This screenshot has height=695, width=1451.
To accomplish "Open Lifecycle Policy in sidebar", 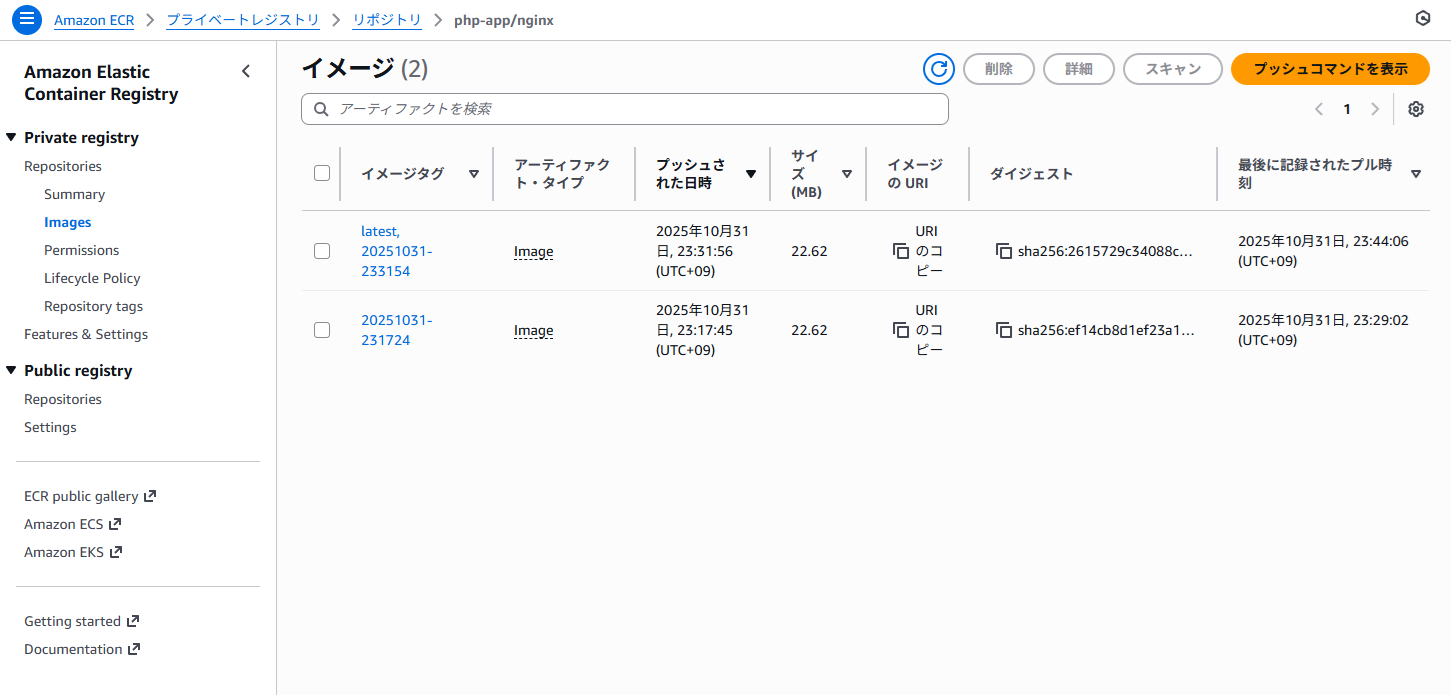I will pyautogui.click(x=92, y=278).
